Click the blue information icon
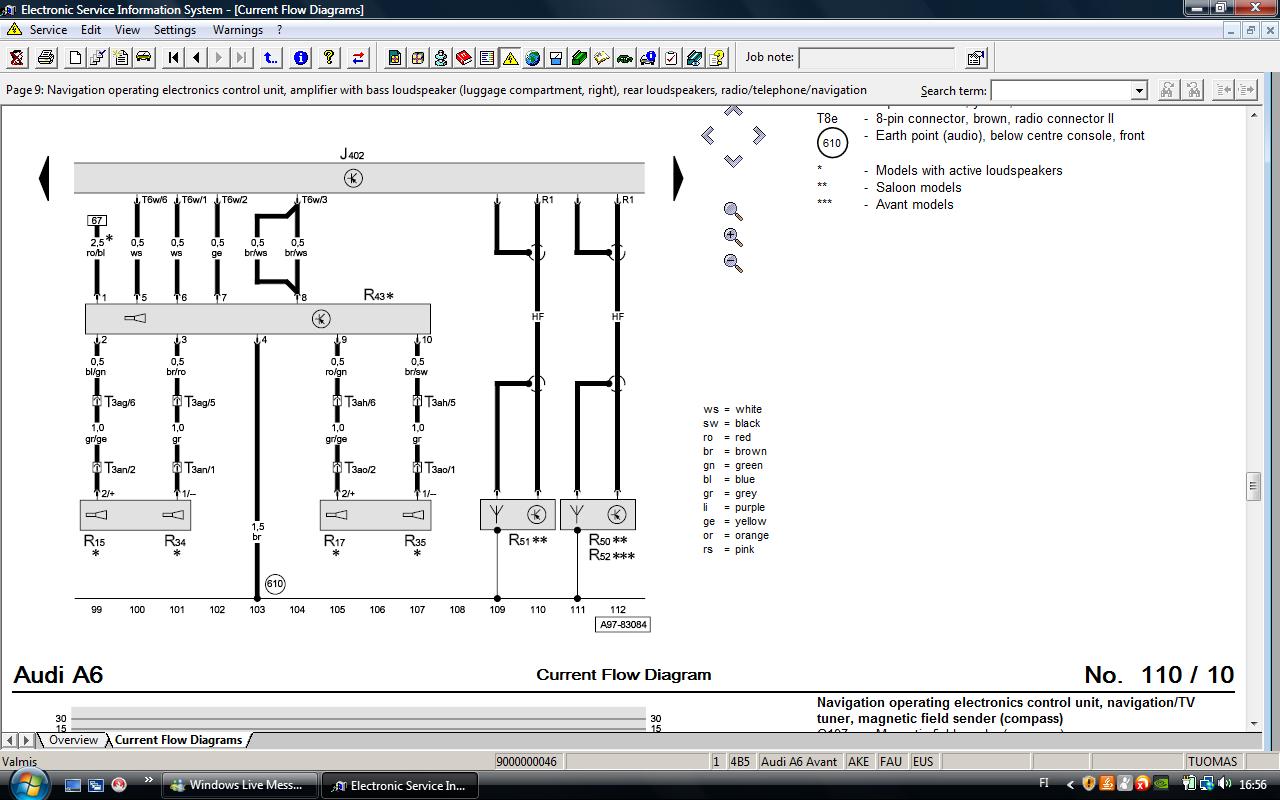1280x800 pixels. (300, 58)
